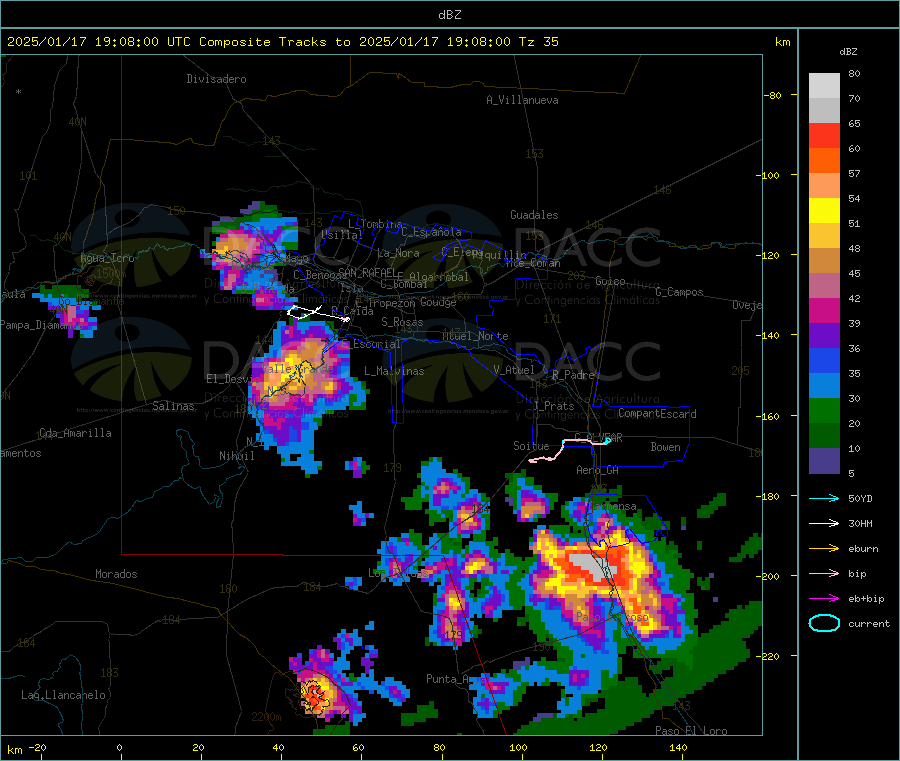This screenshot has height=761, width=900.
Task: Click the yellow eburn arrow legend icon
Action: coord(824,549)
